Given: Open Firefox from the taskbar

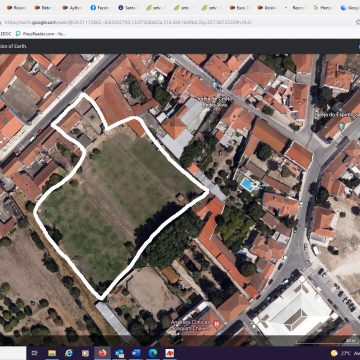Looking at the screenshot, I should [x=102, y=353].
